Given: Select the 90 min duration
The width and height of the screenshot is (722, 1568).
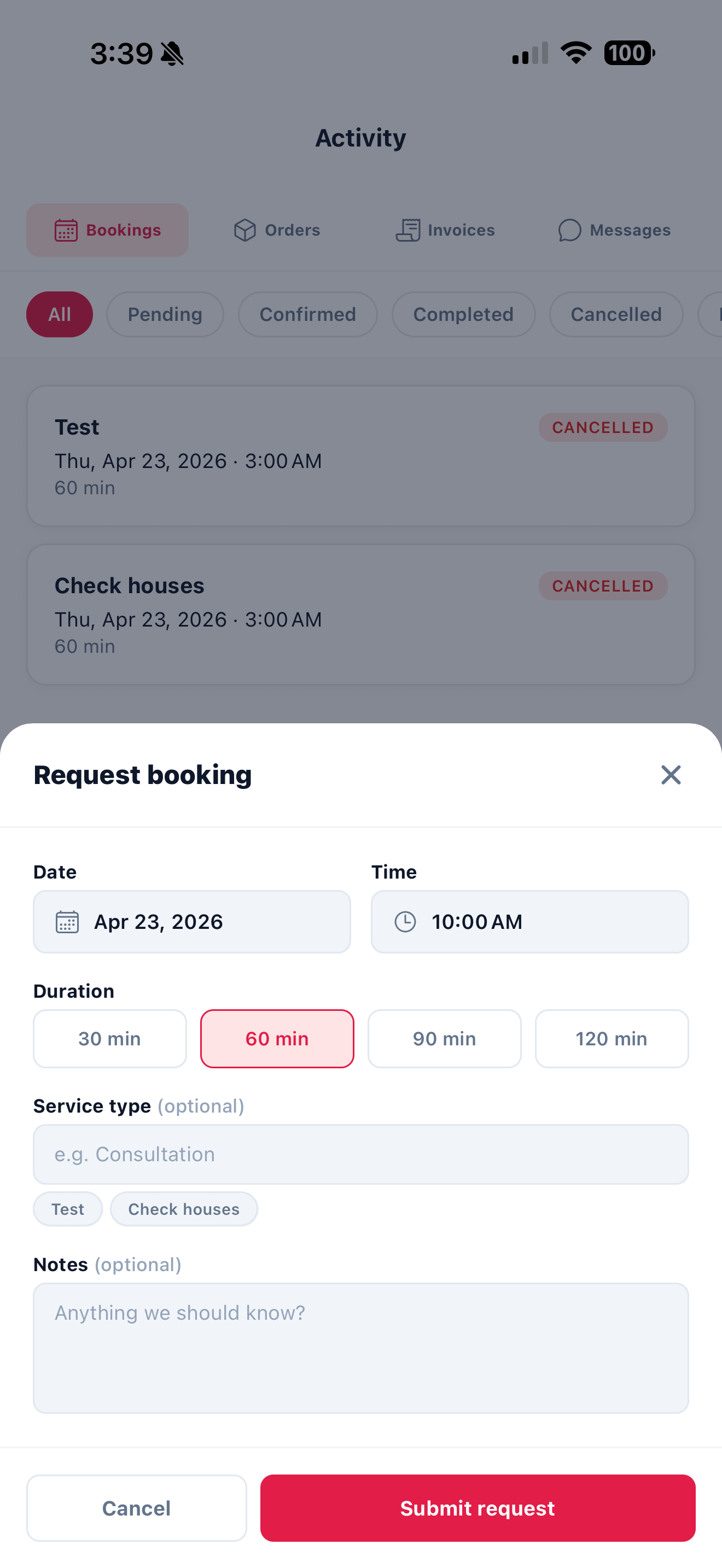Looking at the screenshot, I should tap(444, 1038).
